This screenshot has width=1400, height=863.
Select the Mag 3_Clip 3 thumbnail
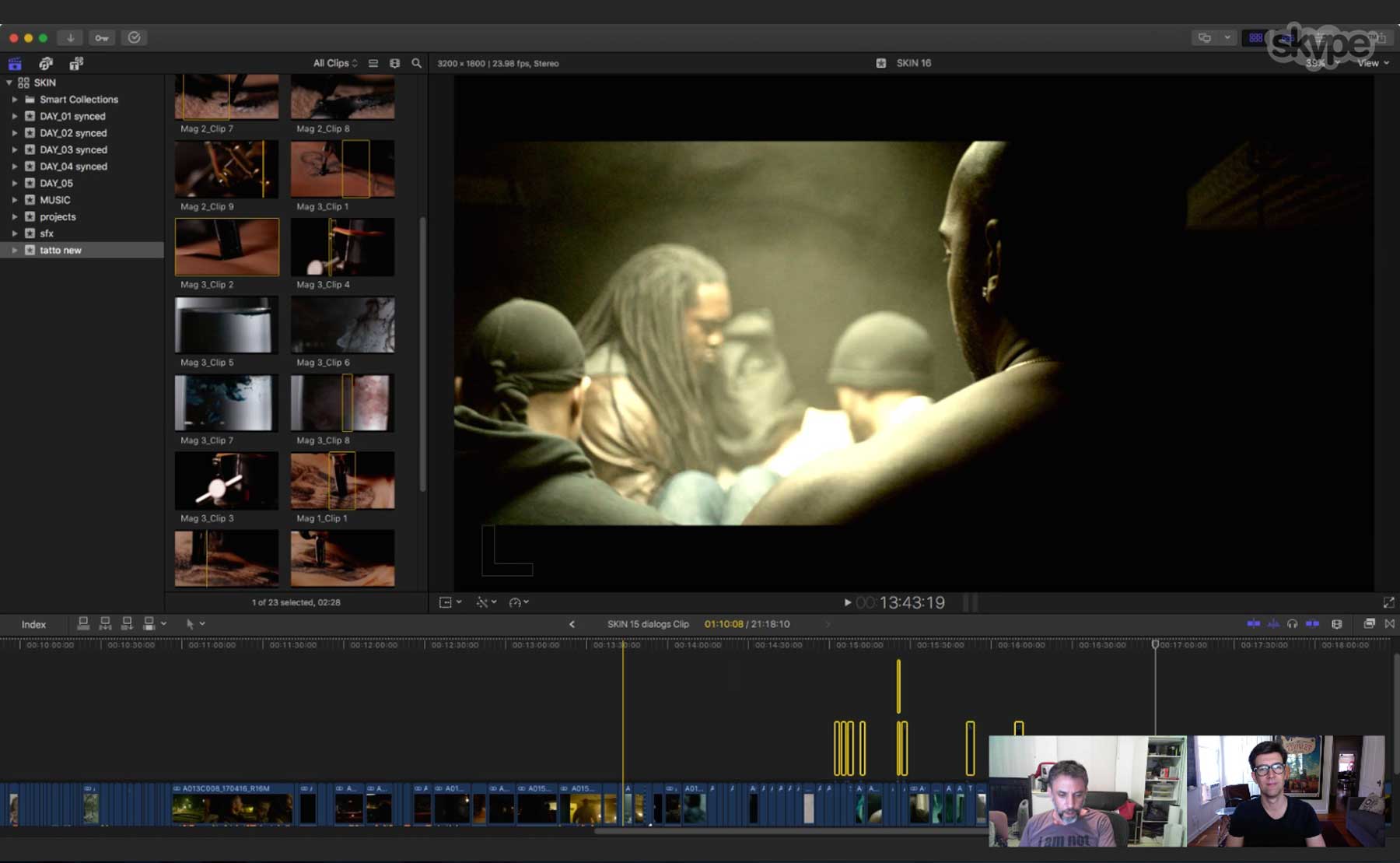click(226, 481)
